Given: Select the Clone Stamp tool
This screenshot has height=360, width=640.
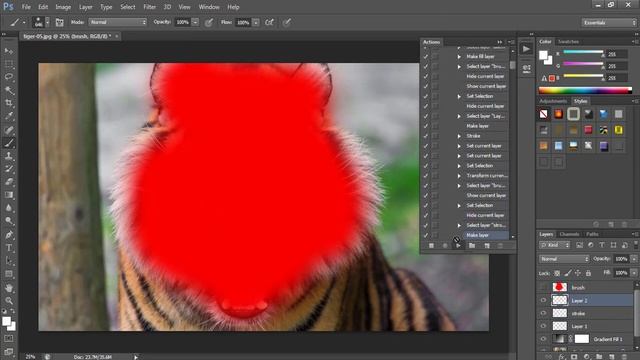Looking at the screenshot, I should pyautogui.click(x=9, y=156).
